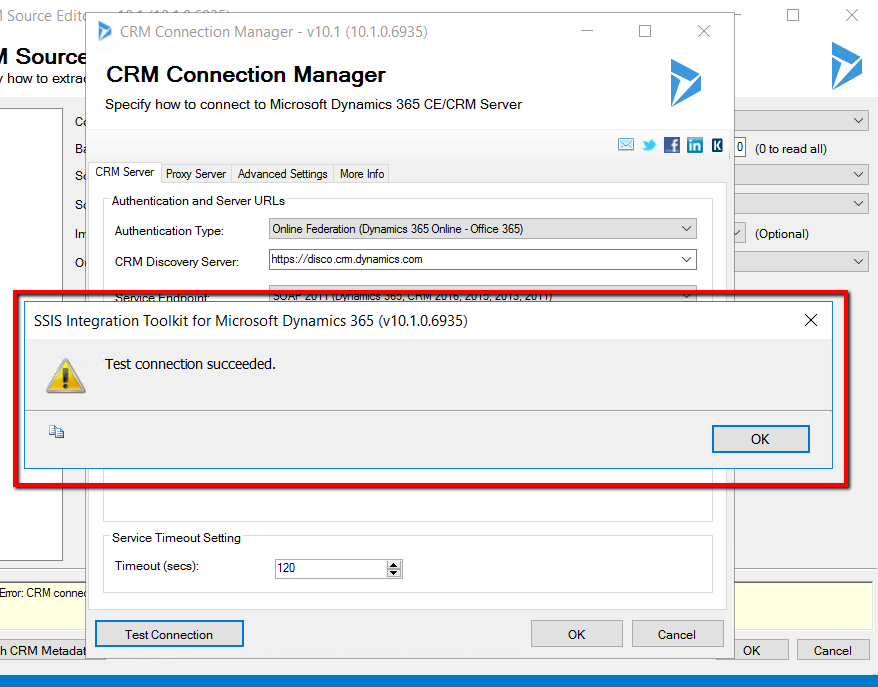Image resolution: width=878 pixels, height=687 pixels.
Task: Open the Advanced Settings tab
Action: point(282,174)
